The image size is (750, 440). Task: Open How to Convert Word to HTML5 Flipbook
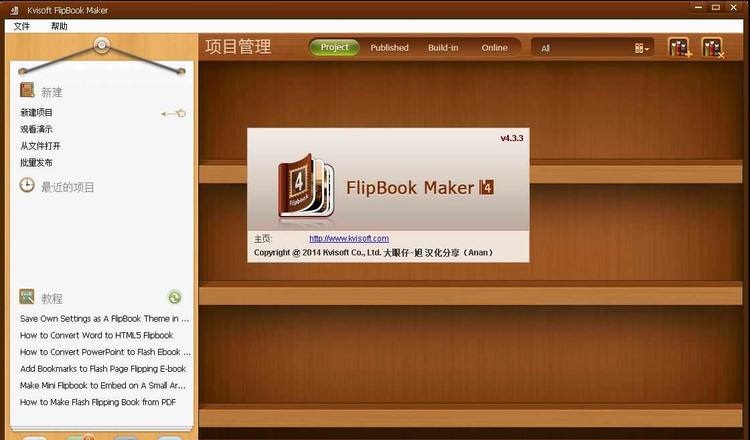pyautogui.click(x=97, y=335)
